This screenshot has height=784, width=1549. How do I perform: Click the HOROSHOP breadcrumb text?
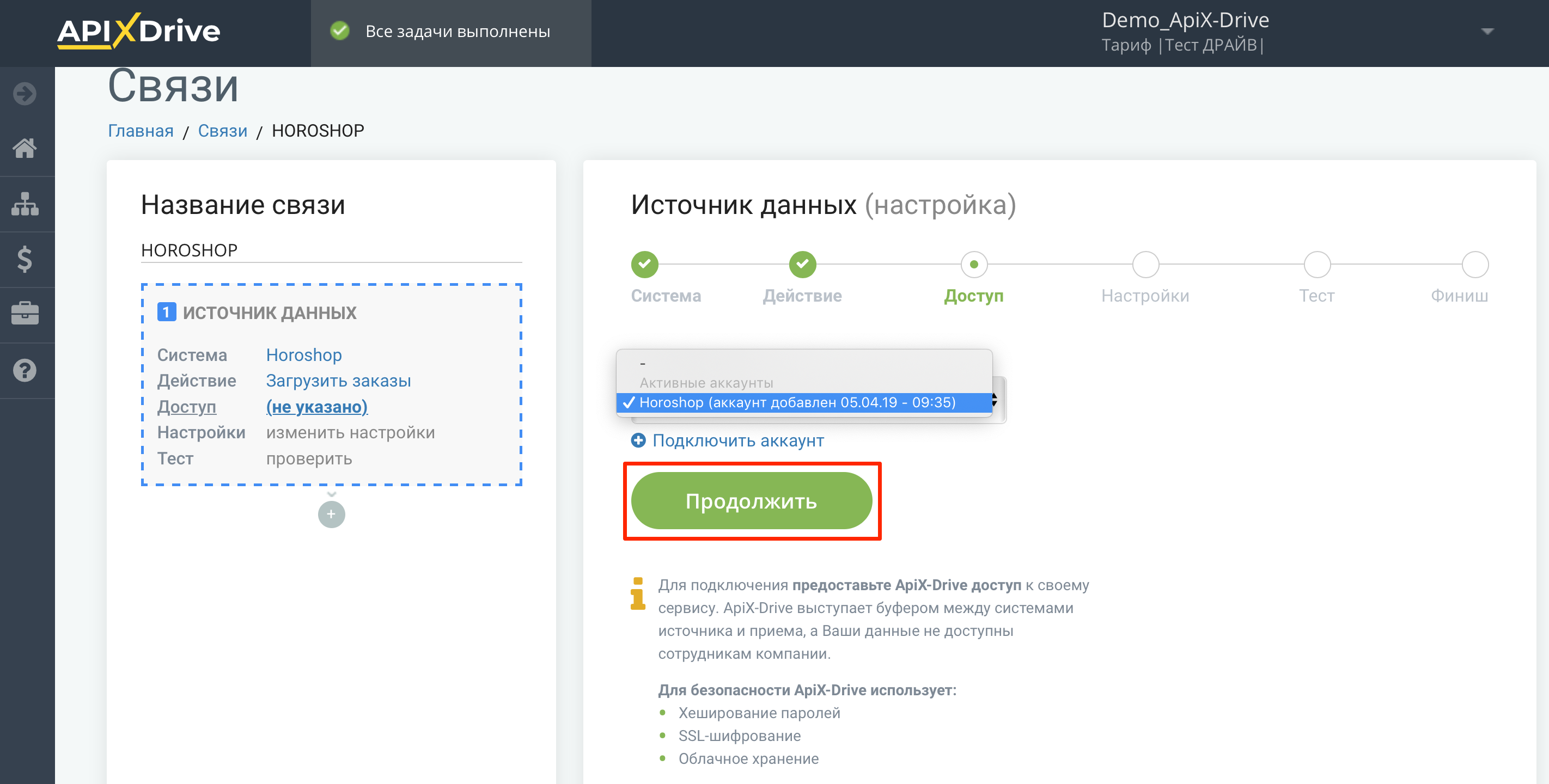[x=318, y=131]
